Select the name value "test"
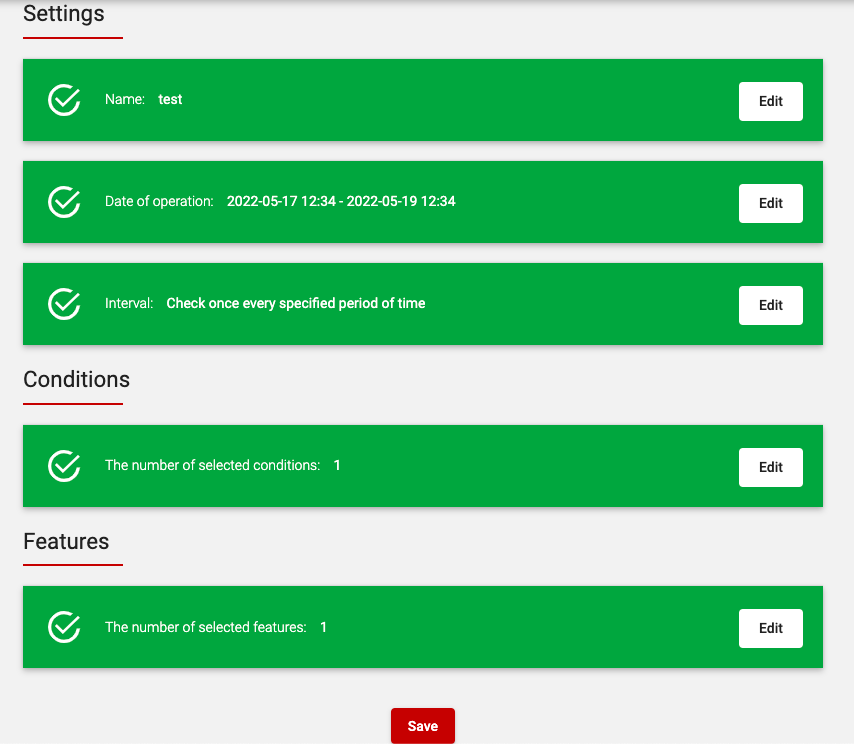854x744 pixels. pos(170,100)
